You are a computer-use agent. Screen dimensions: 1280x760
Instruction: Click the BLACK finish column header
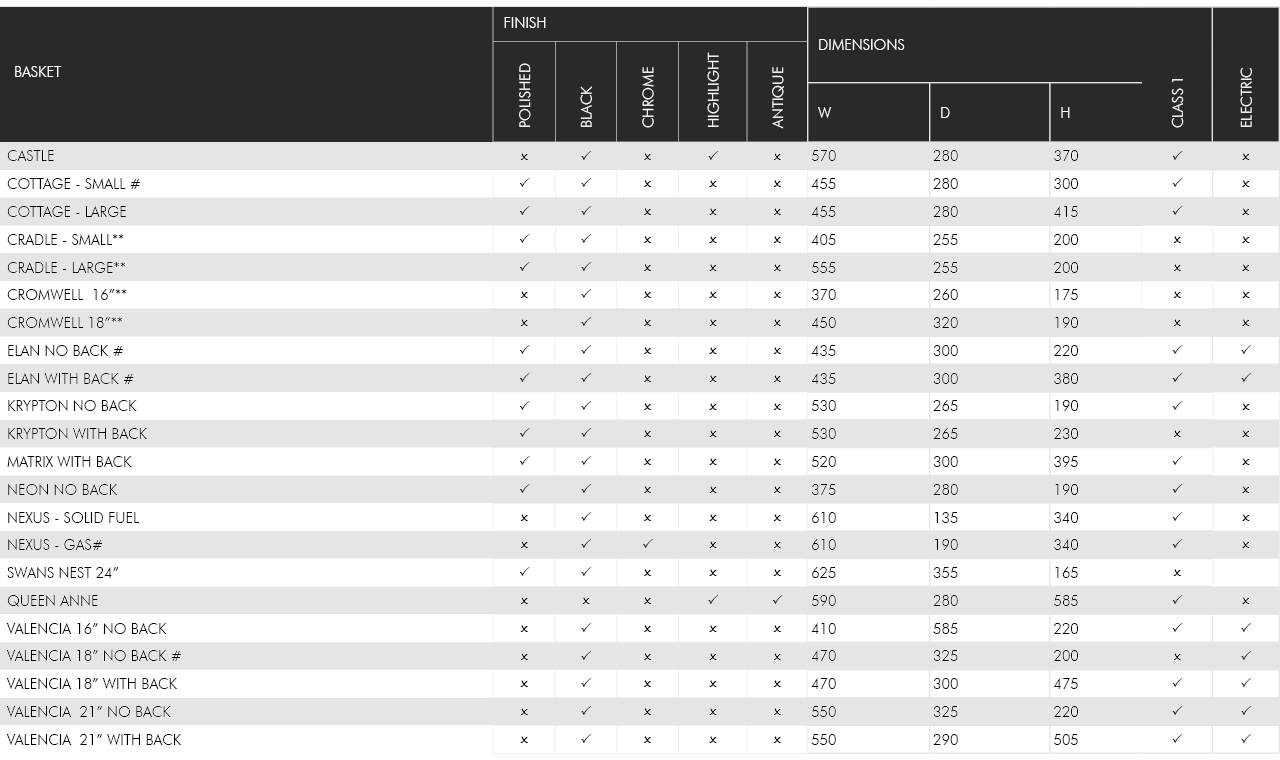[x=586, y=107]
